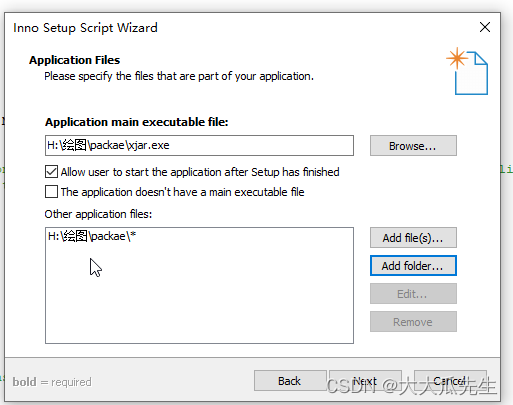Enable the no main executable file checkbox

pos(51,192)
